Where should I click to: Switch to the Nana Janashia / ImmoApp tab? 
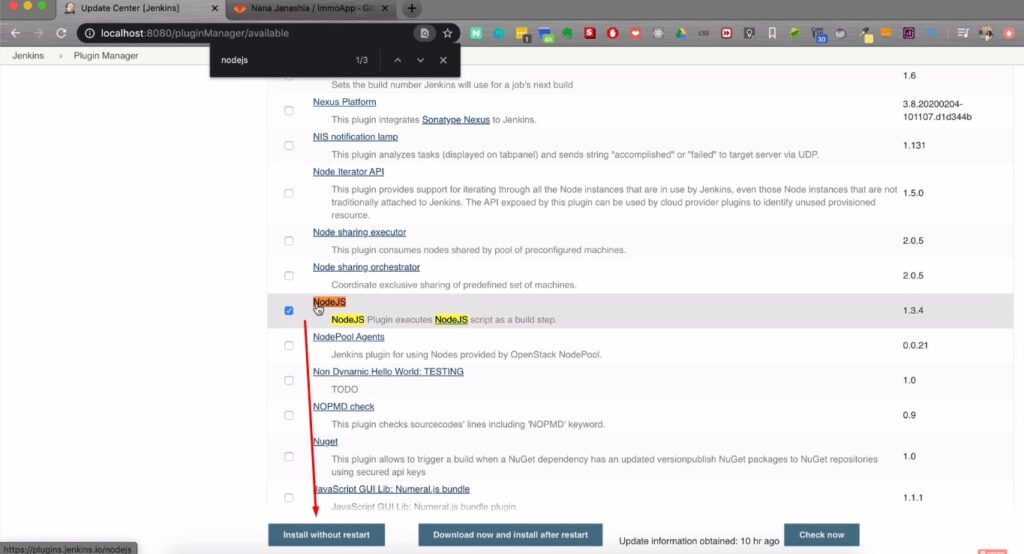pos(312,8)
